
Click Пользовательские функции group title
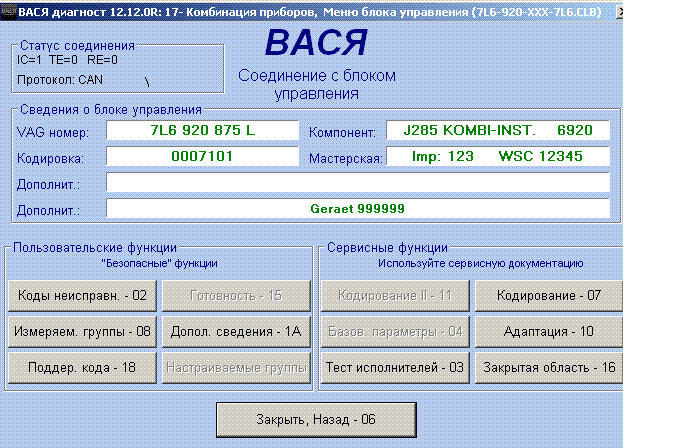coord(95,248)
